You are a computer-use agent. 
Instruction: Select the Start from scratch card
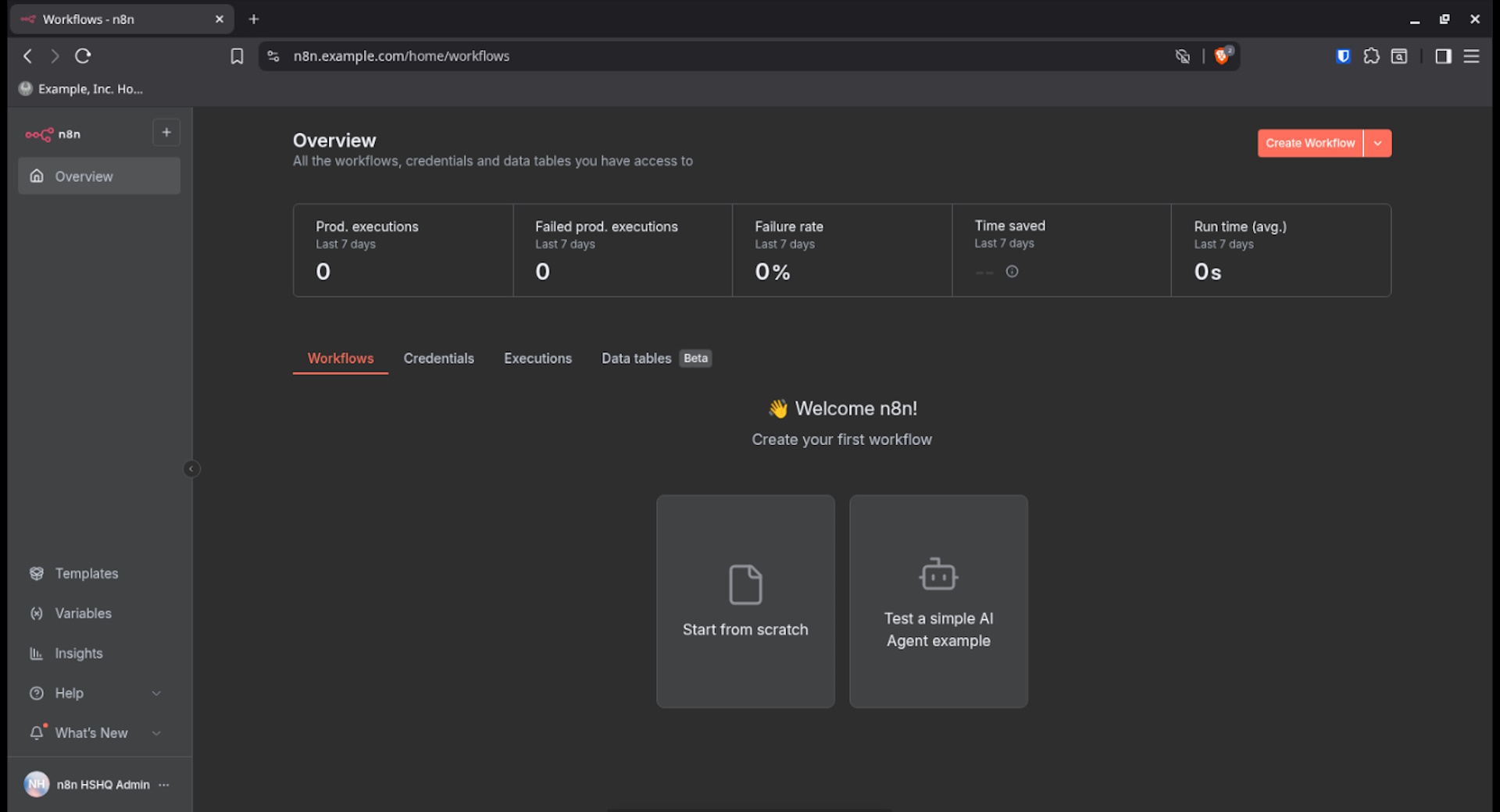pyautogui.click(x=745, y=601)
